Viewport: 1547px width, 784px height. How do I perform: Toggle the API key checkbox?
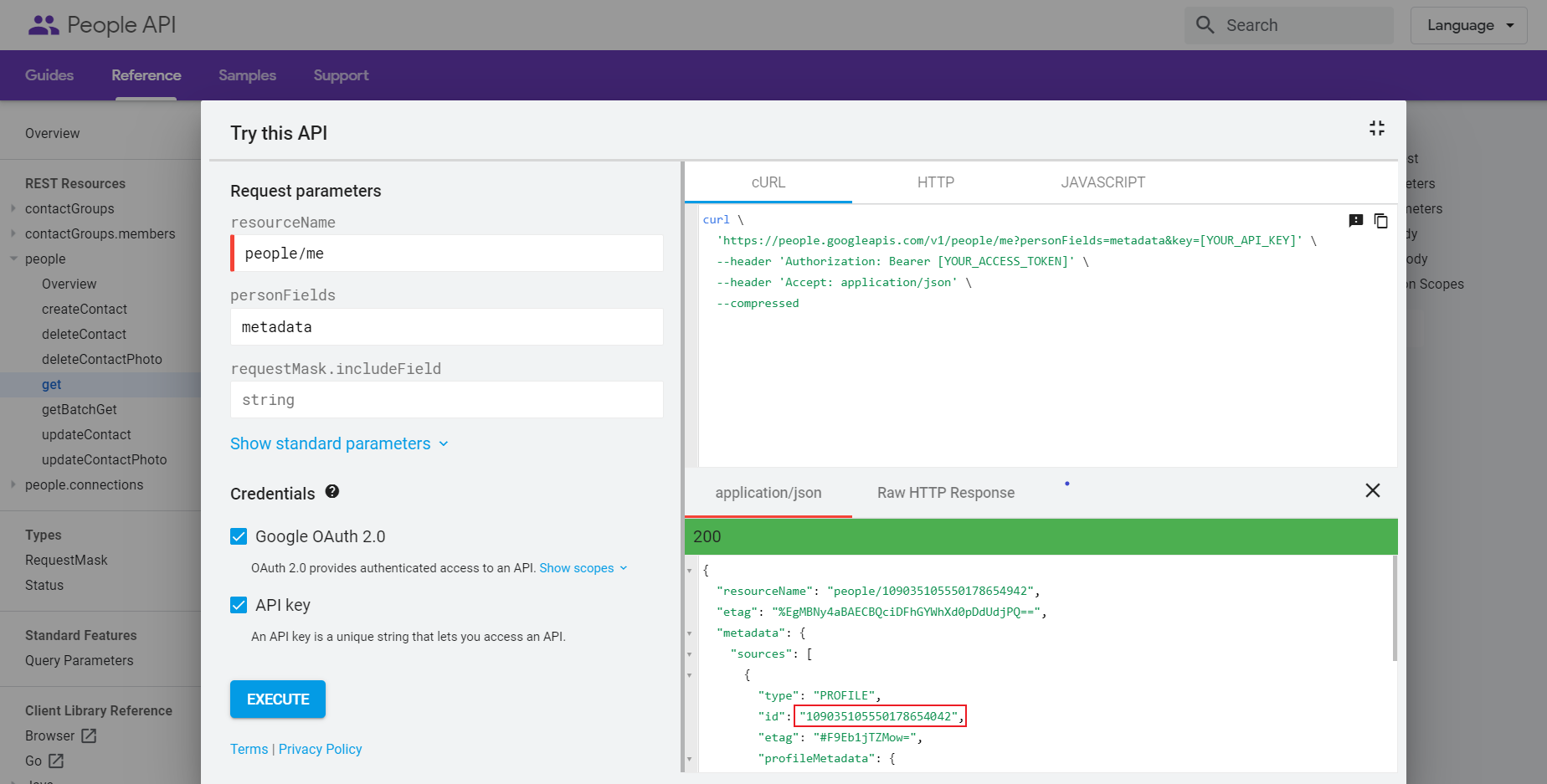click(x=239, y=605)
